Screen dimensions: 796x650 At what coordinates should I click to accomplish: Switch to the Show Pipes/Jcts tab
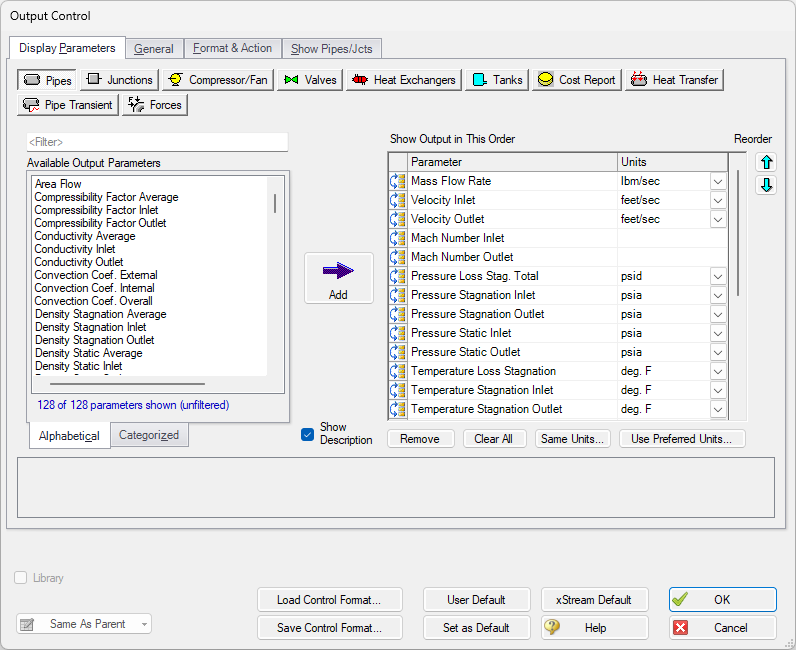point(331,49)
